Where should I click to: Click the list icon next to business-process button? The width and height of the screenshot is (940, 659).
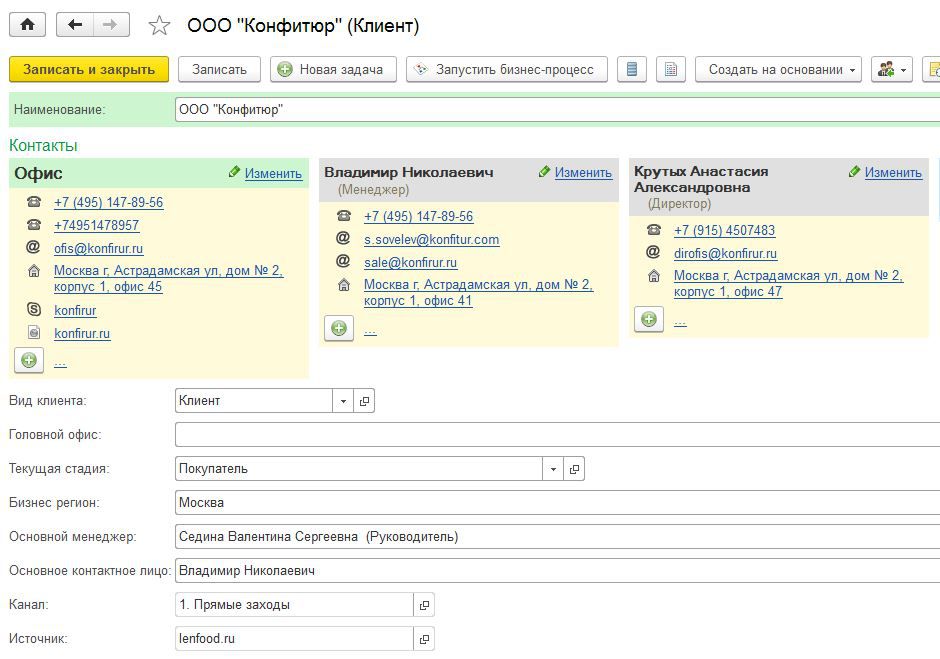[631, 69]
